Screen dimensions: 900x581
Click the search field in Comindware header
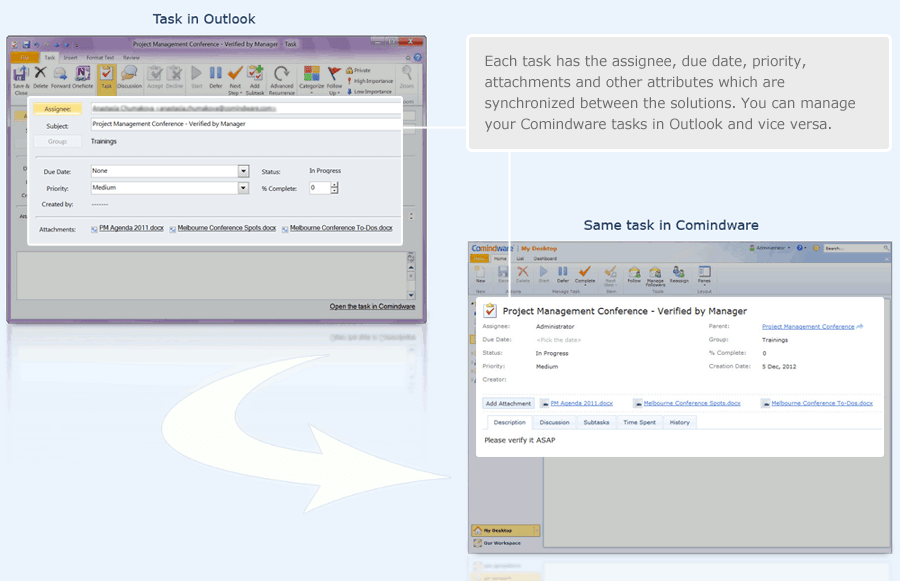(x=855, y=248)
